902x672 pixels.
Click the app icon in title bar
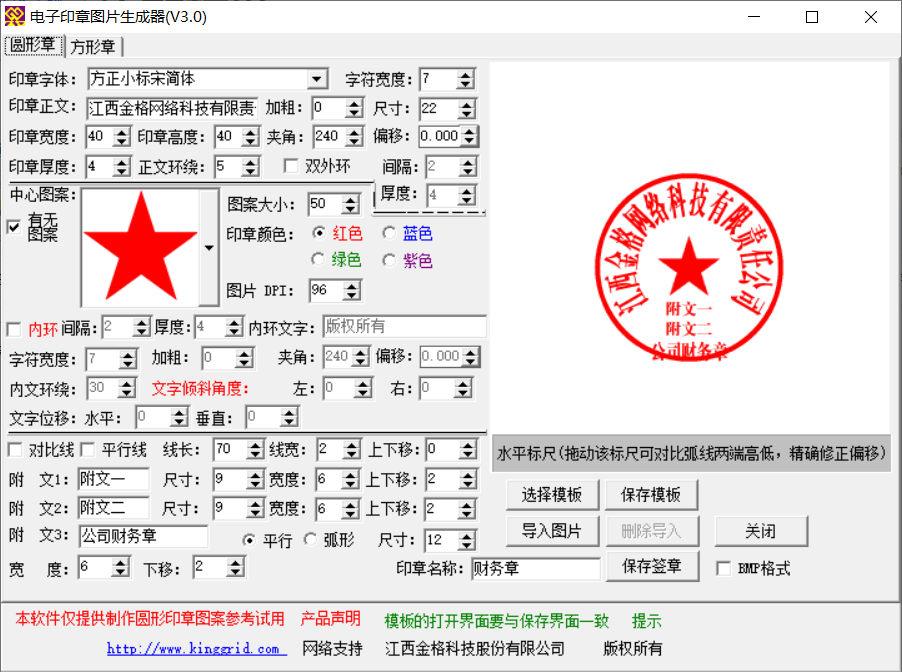coord(14,17)
